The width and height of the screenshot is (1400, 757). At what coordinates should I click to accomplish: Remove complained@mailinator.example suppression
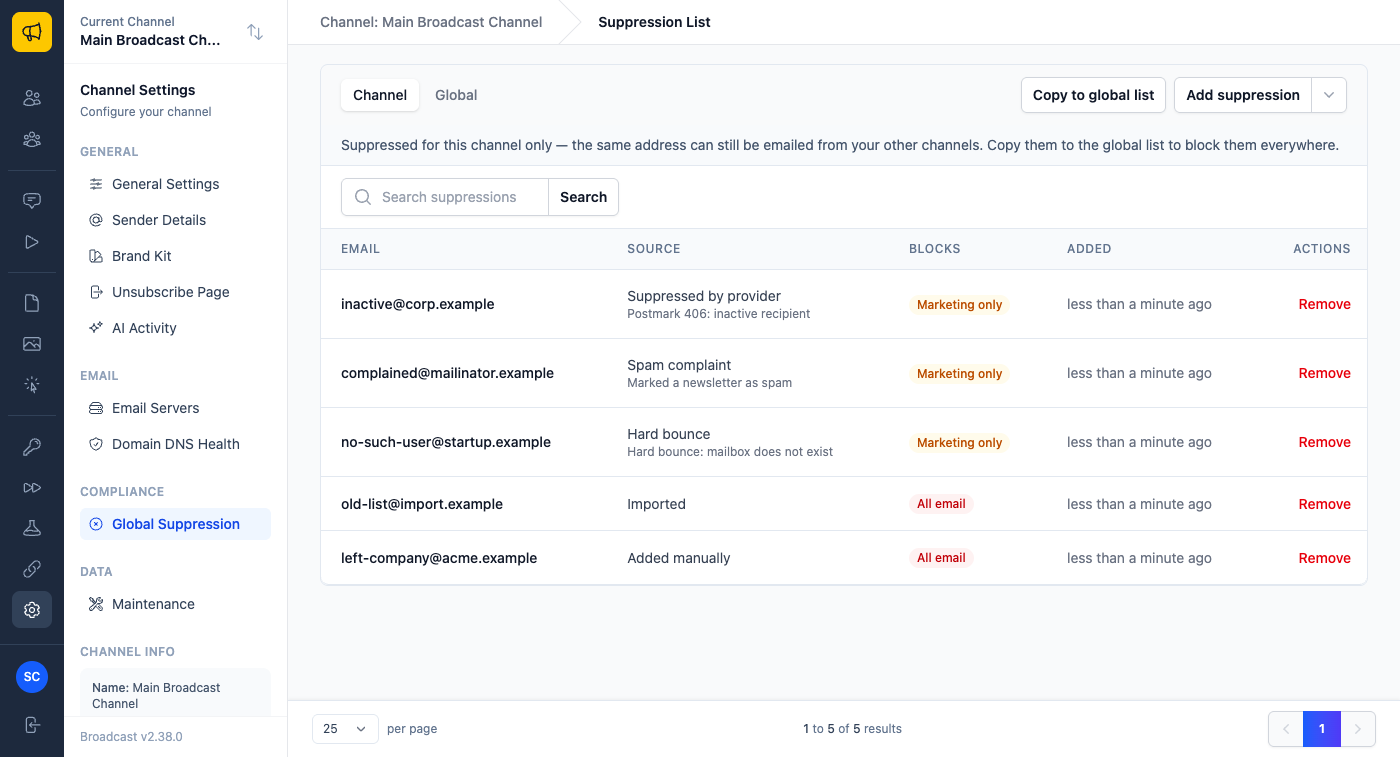coord(1324,373)
